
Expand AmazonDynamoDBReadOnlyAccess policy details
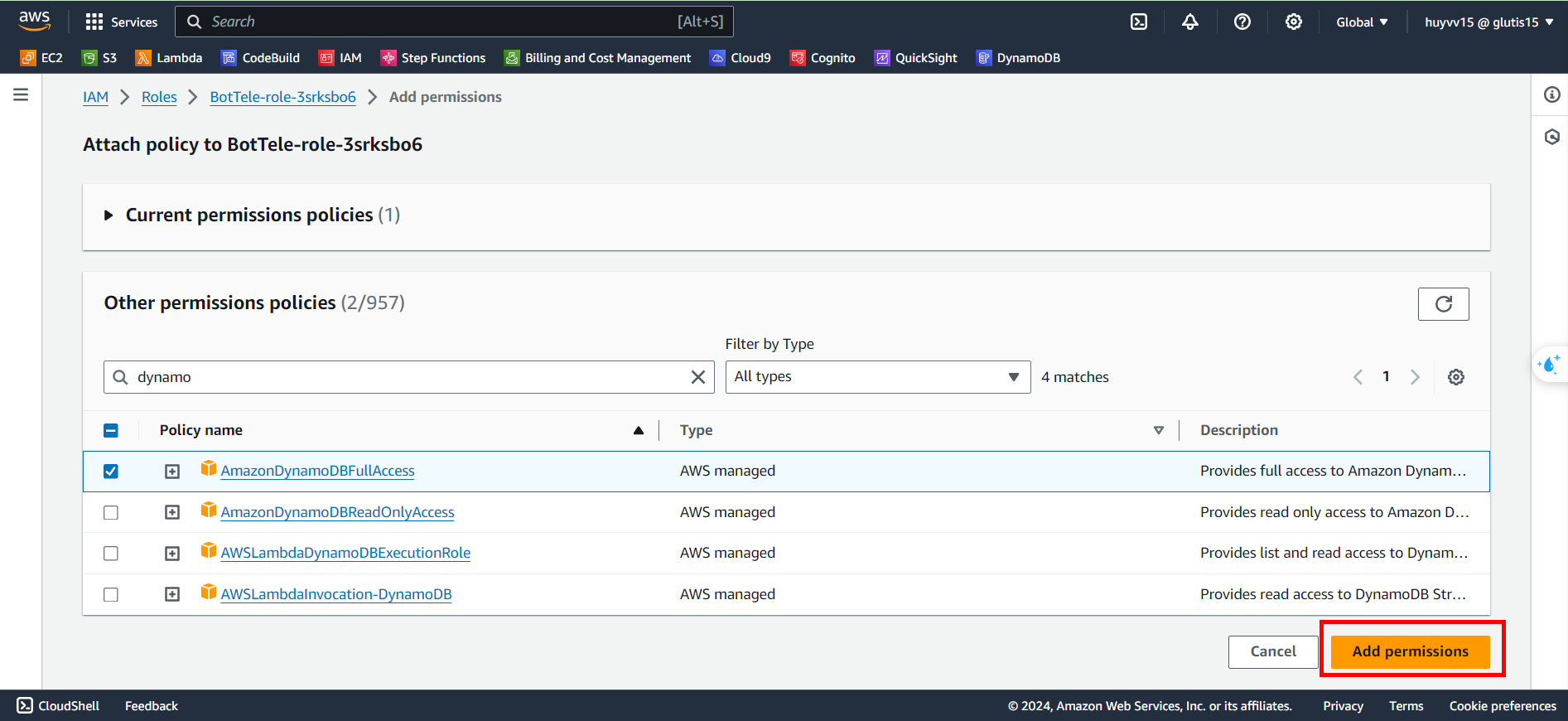pyautogui.click(x=172, y=512)
